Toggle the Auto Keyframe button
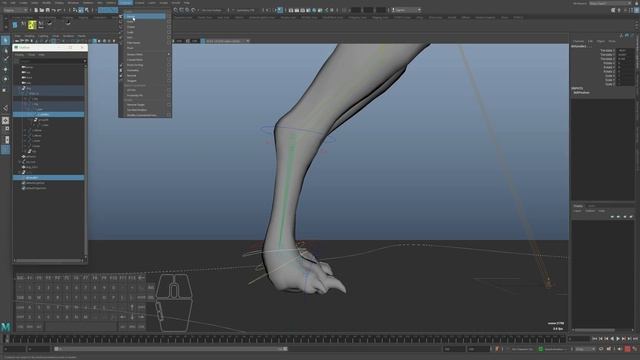Viewport: 640px width, 360px height. (x=627, y=349)
